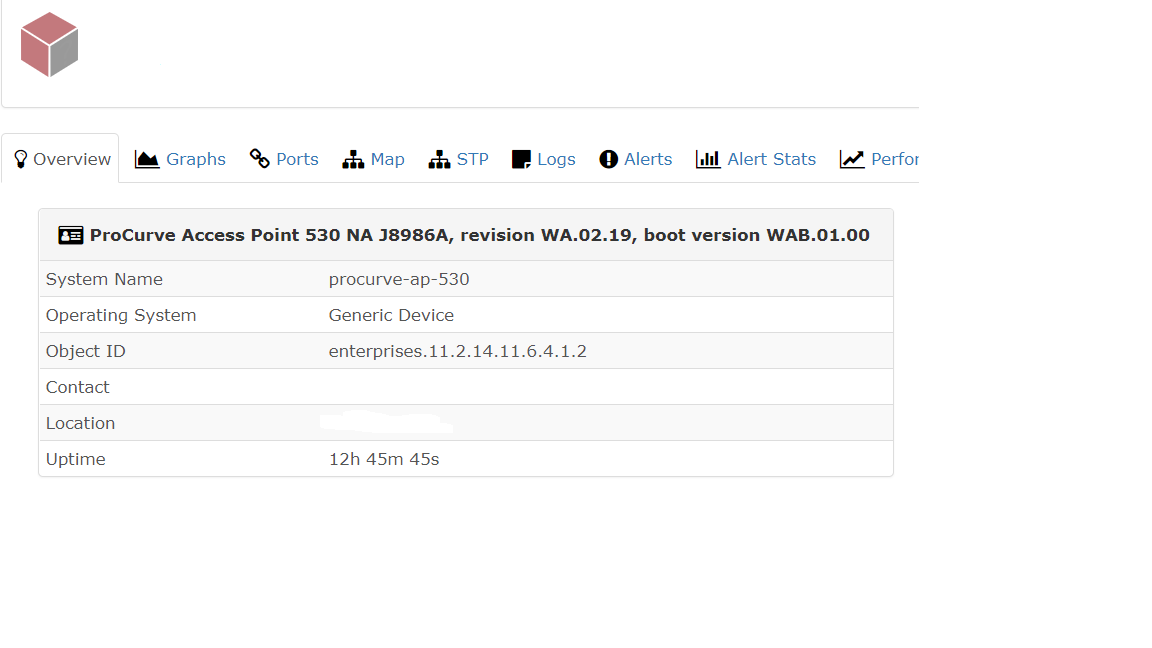The width and height of the screenshot is (1152, 648).
Task: Click the sitemap icon beside Map
Action: coord(352,158)
